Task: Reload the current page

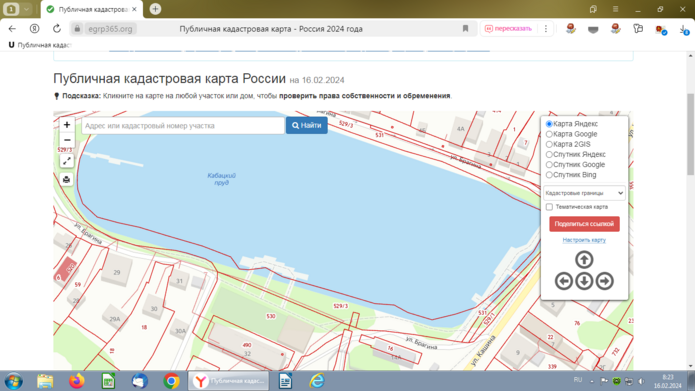Action: click(x=57, y=29)
